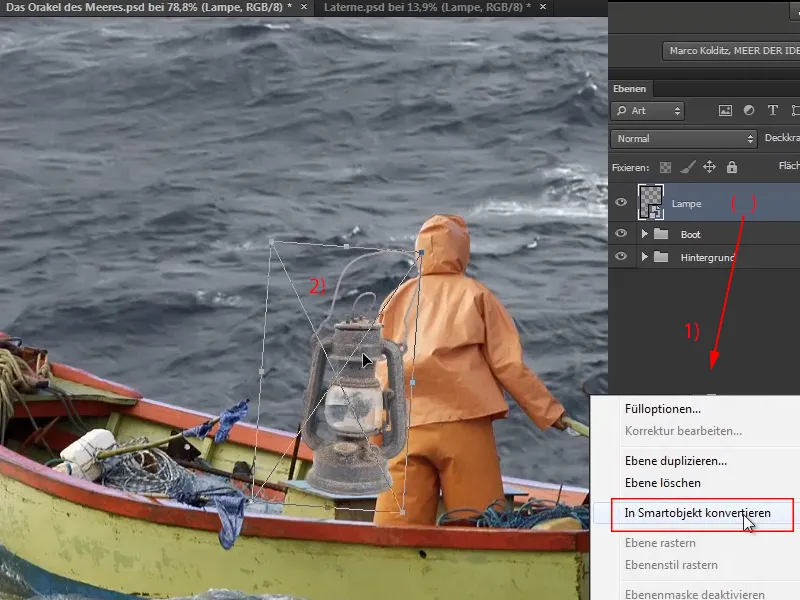Click the top-center transform handle
800x600 pixels.
click(x=346, y=247)
